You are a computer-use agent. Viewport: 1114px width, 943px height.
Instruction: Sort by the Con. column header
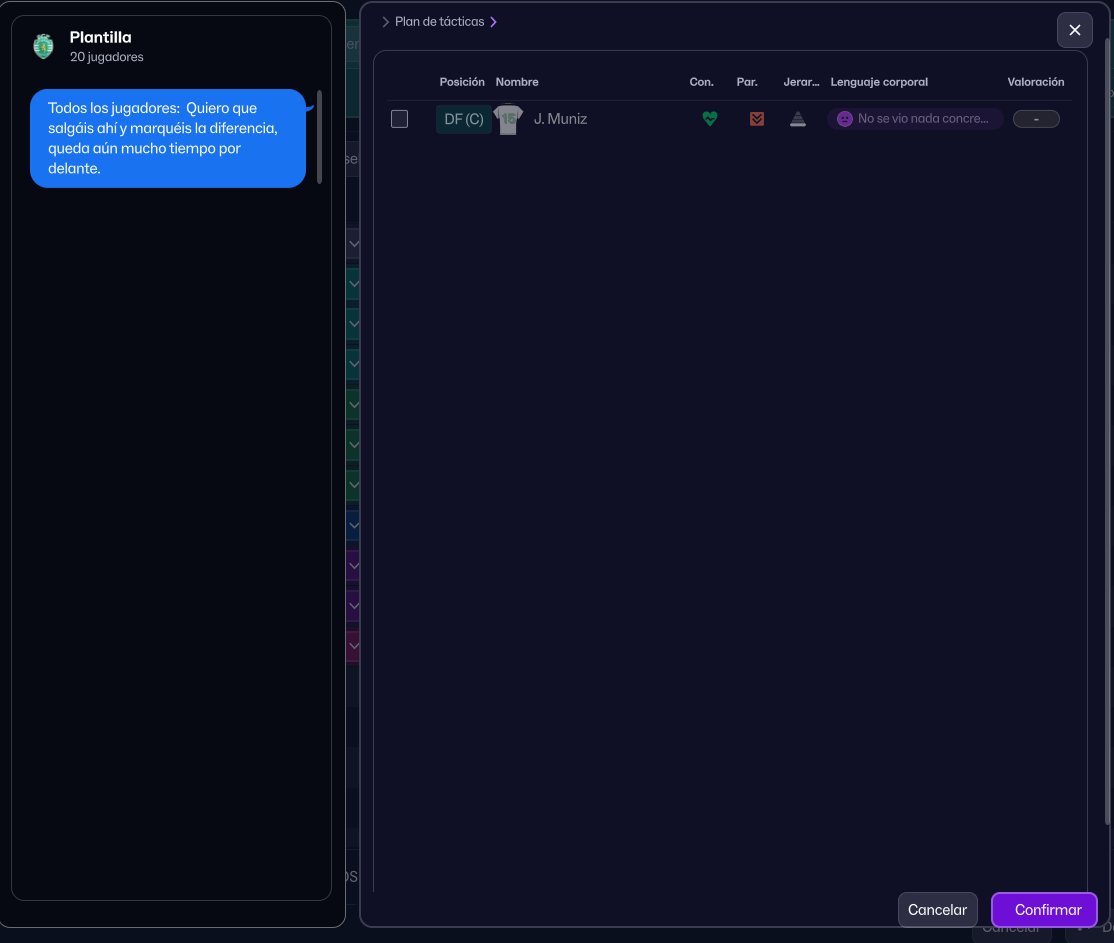(x=701, y=82)
